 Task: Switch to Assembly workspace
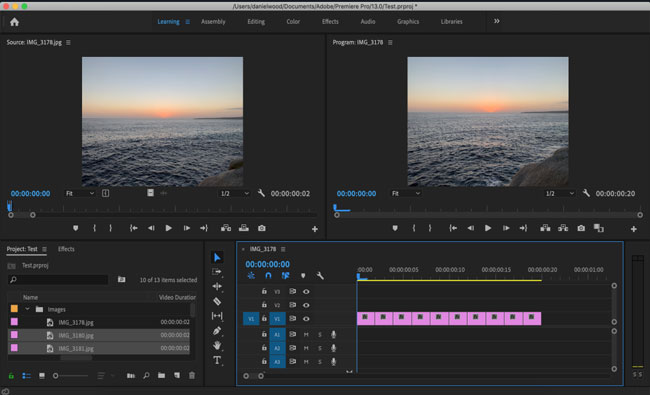(x=213, y=22)
